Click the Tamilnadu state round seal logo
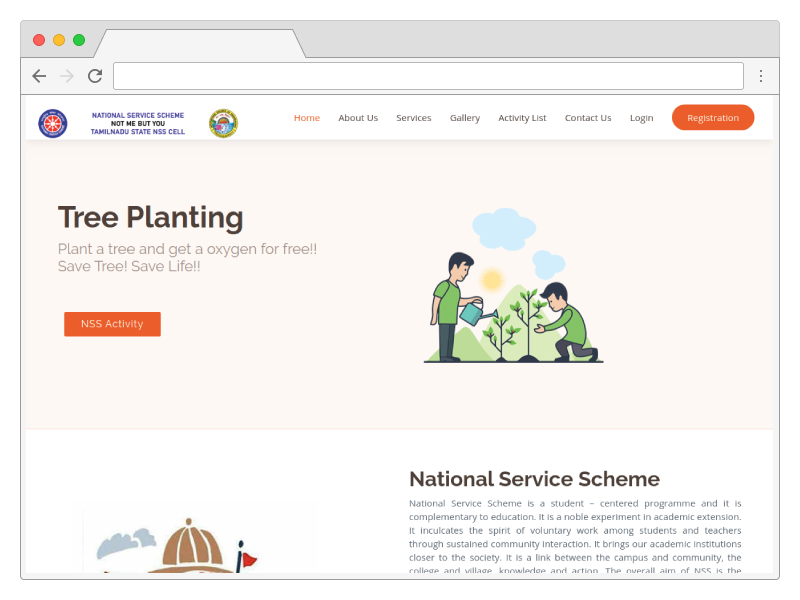The image size is (800, 600). click(x=223, y=123)
